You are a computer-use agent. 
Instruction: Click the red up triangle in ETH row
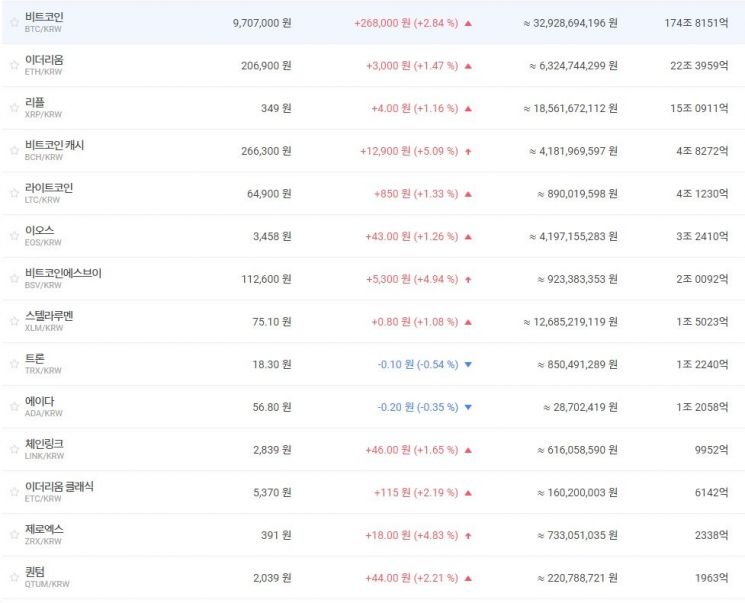(x=468, y=66)
